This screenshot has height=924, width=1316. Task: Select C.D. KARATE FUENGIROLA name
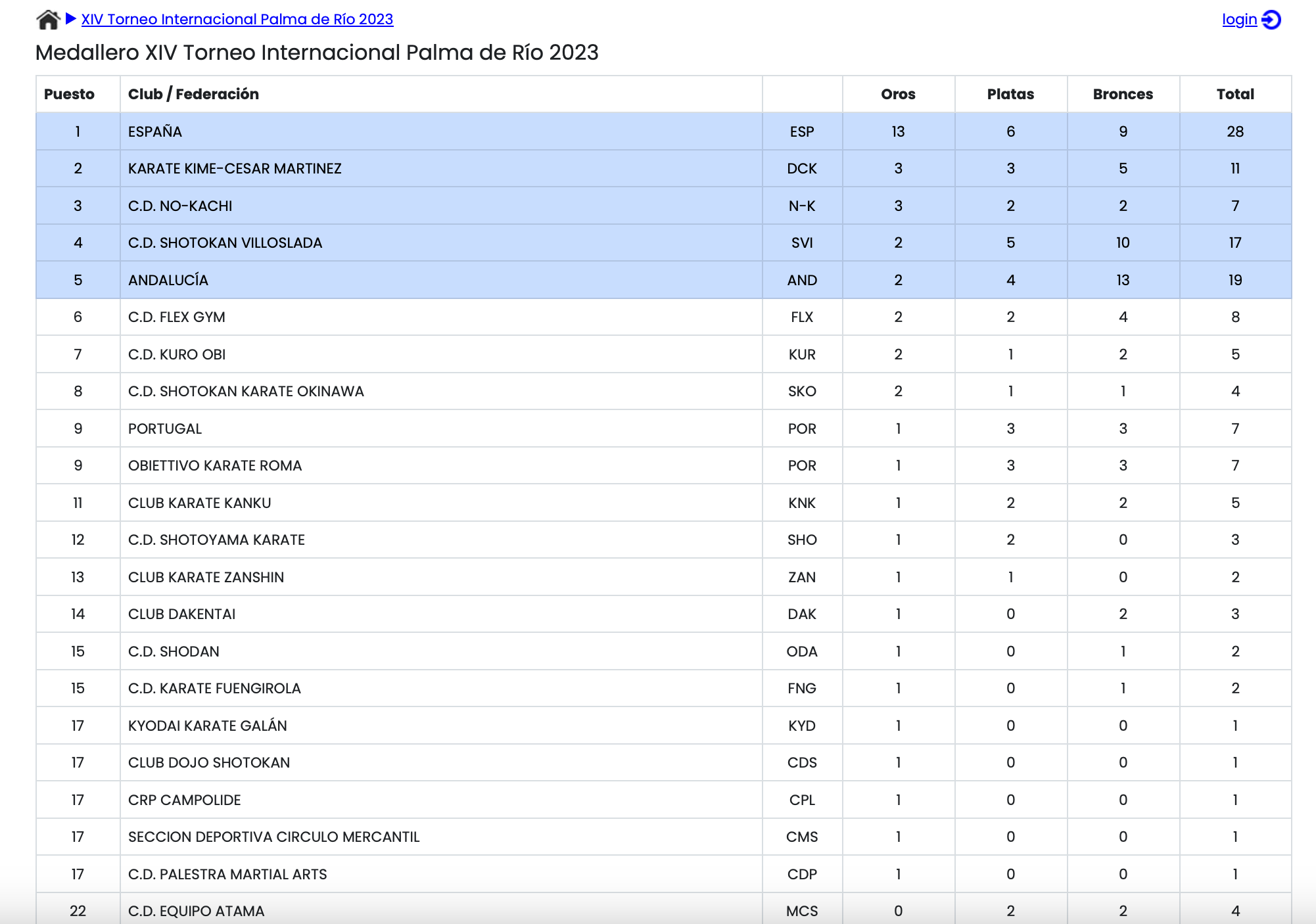click(214, 688)
